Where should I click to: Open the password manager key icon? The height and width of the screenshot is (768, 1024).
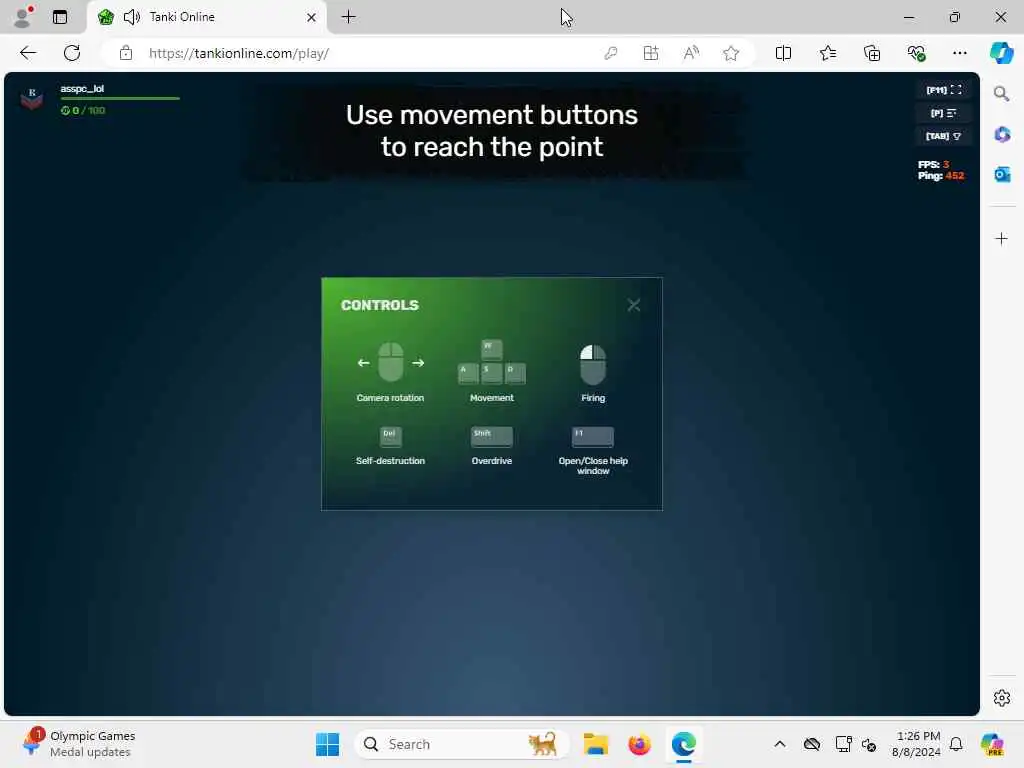[611, 54]
